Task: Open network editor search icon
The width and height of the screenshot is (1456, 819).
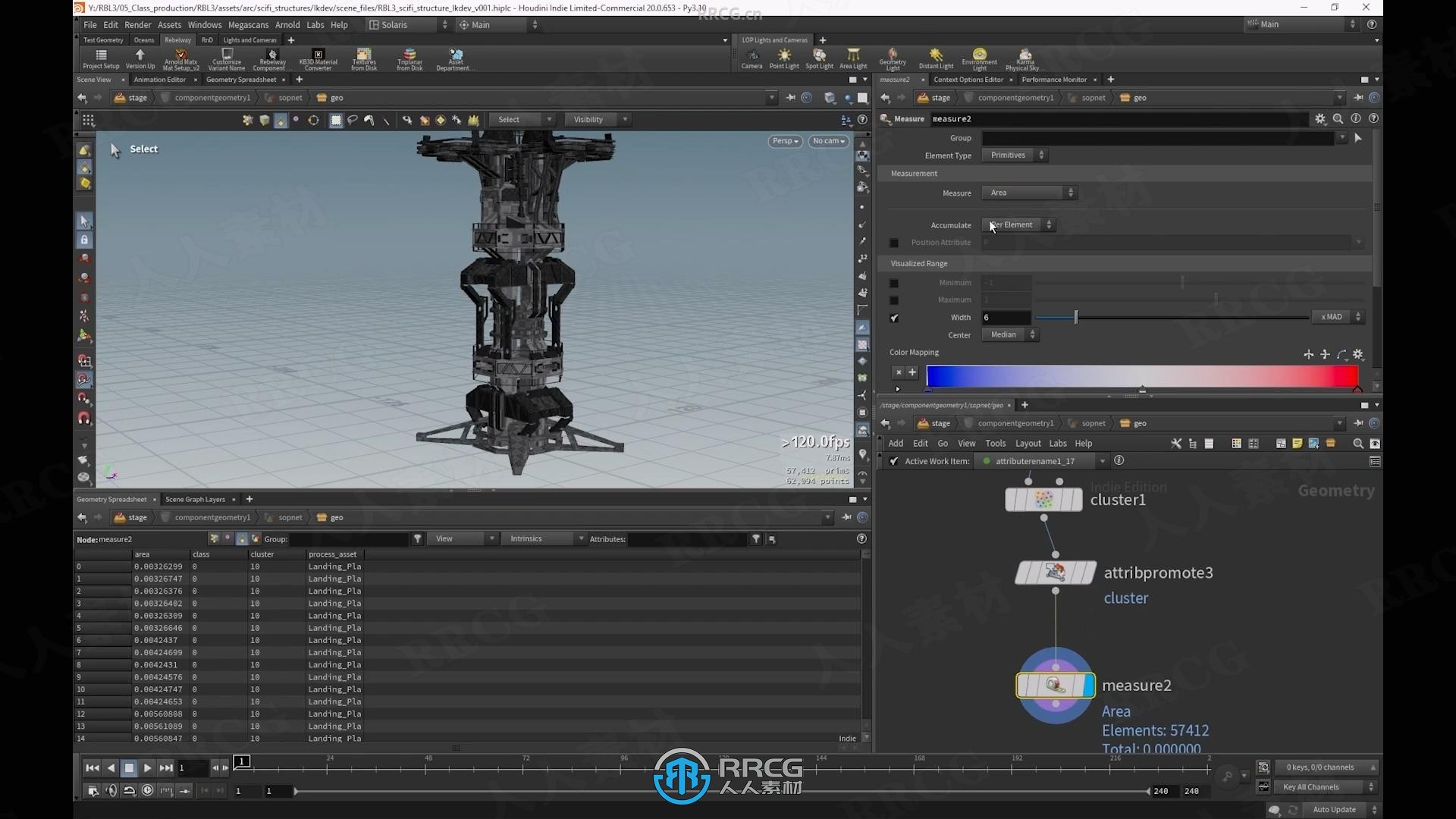Action: click(x=1358, y=444)
